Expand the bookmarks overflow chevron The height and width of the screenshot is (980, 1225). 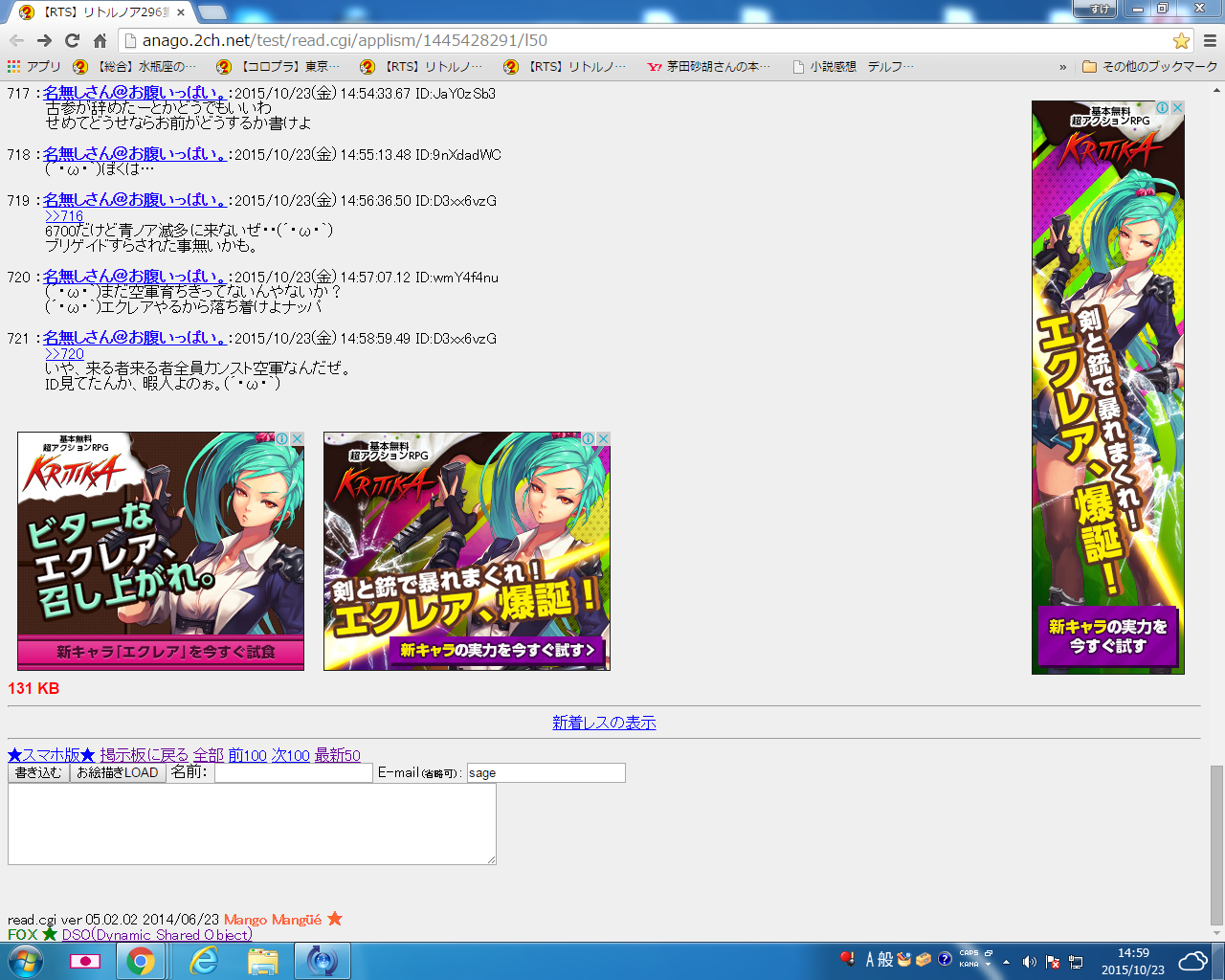[1062, 67]
